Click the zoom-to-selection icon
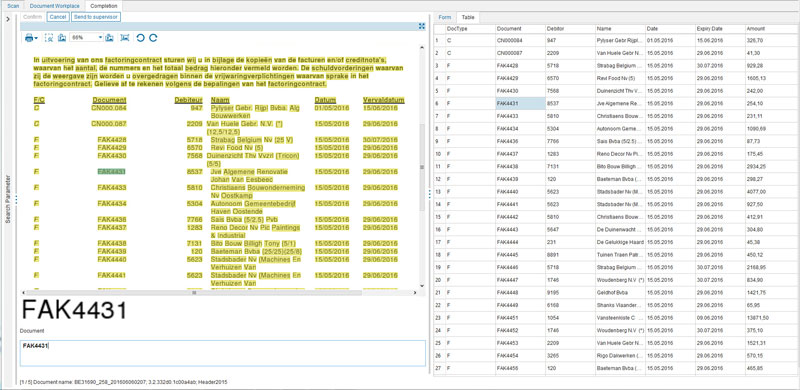The width and height of the screenshot is (800, 390). coord(49,37)
